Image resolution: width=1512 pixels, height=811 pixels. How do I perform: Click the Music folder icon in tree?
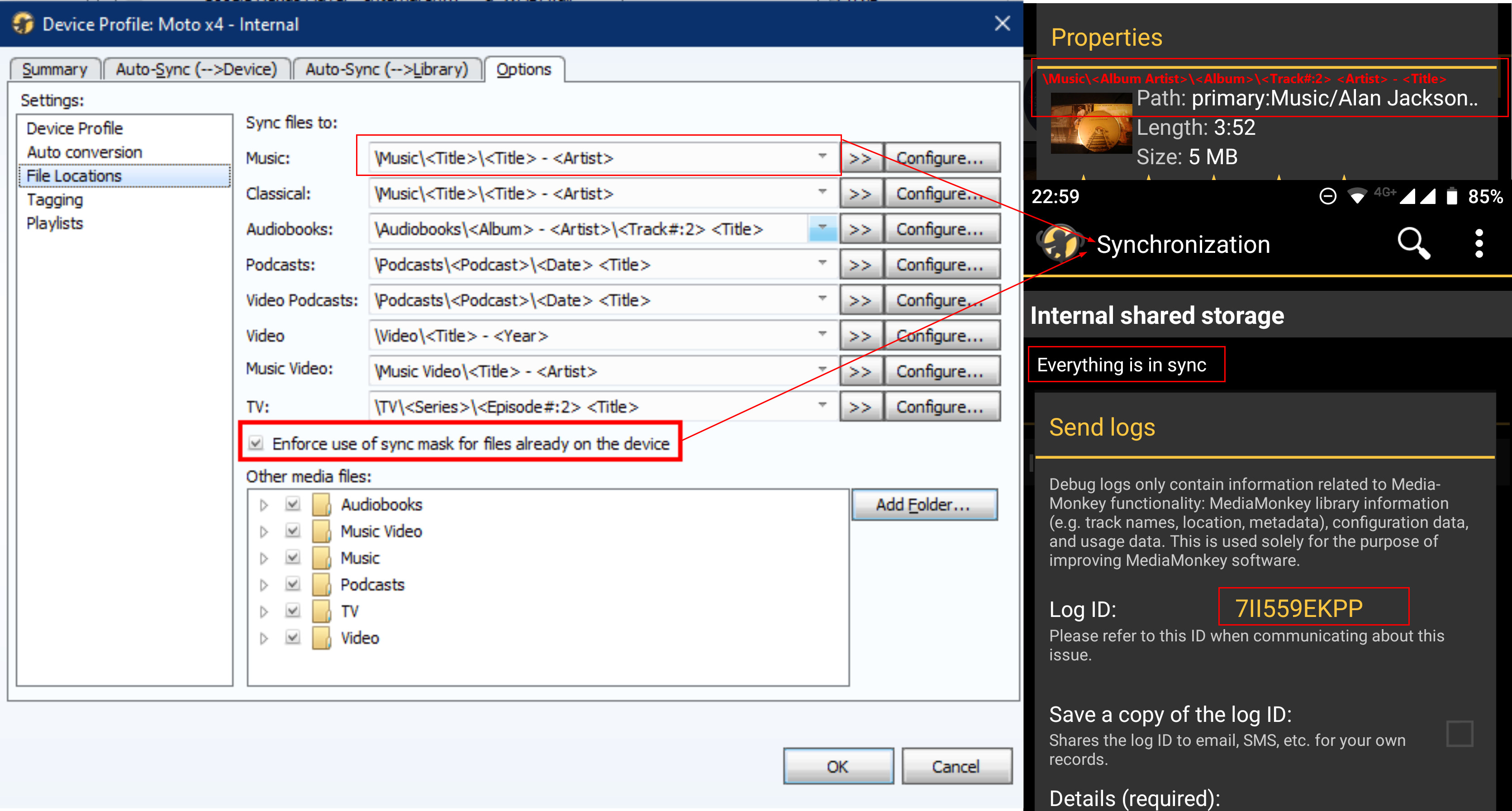point(321,558)
